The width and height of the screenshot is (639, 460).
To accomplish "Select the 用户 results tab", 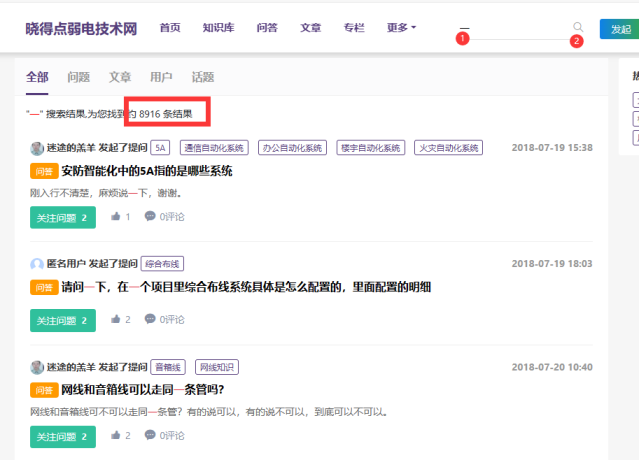I will click(x=161, y=77).
